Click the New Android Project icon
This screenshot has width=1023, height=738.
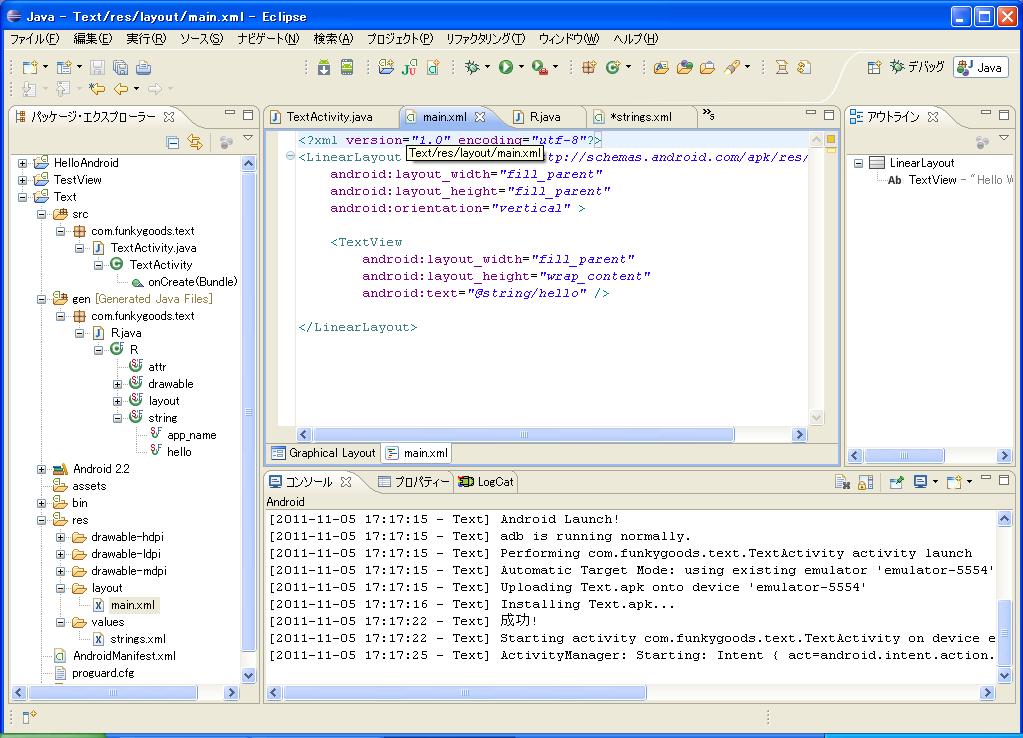pos(386,67)
